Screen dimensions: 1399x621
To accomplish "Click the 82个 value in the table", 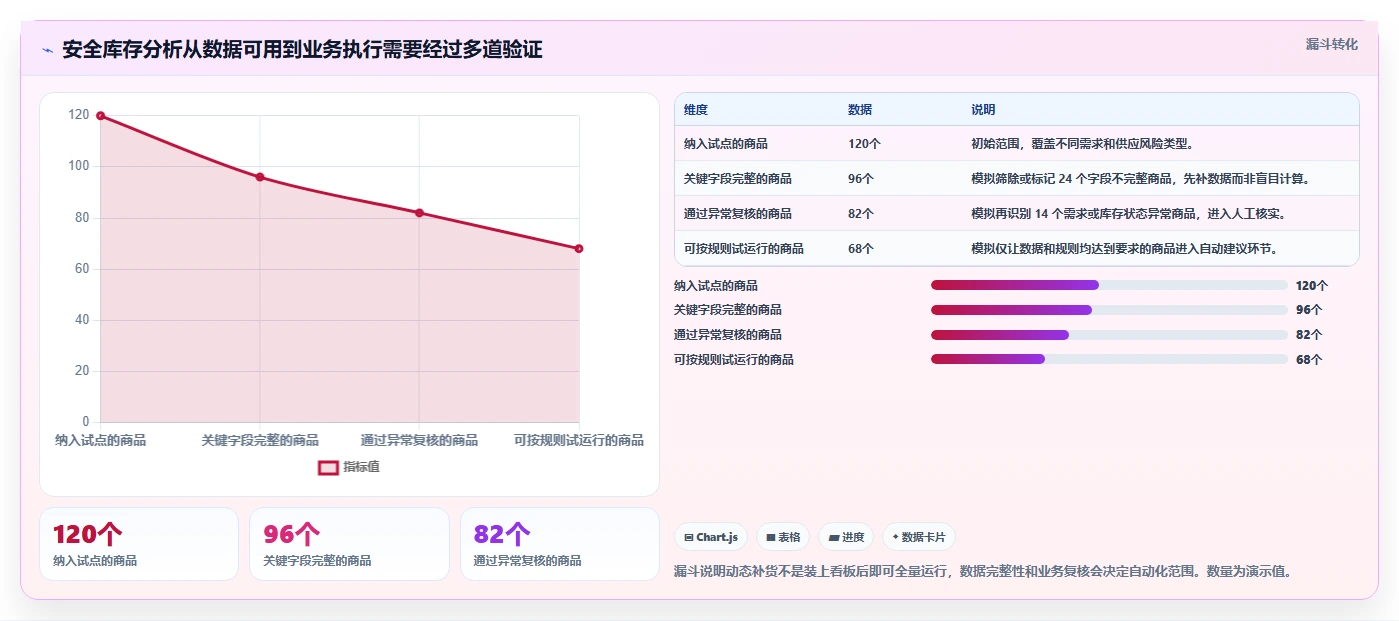I will click(861, 214).
